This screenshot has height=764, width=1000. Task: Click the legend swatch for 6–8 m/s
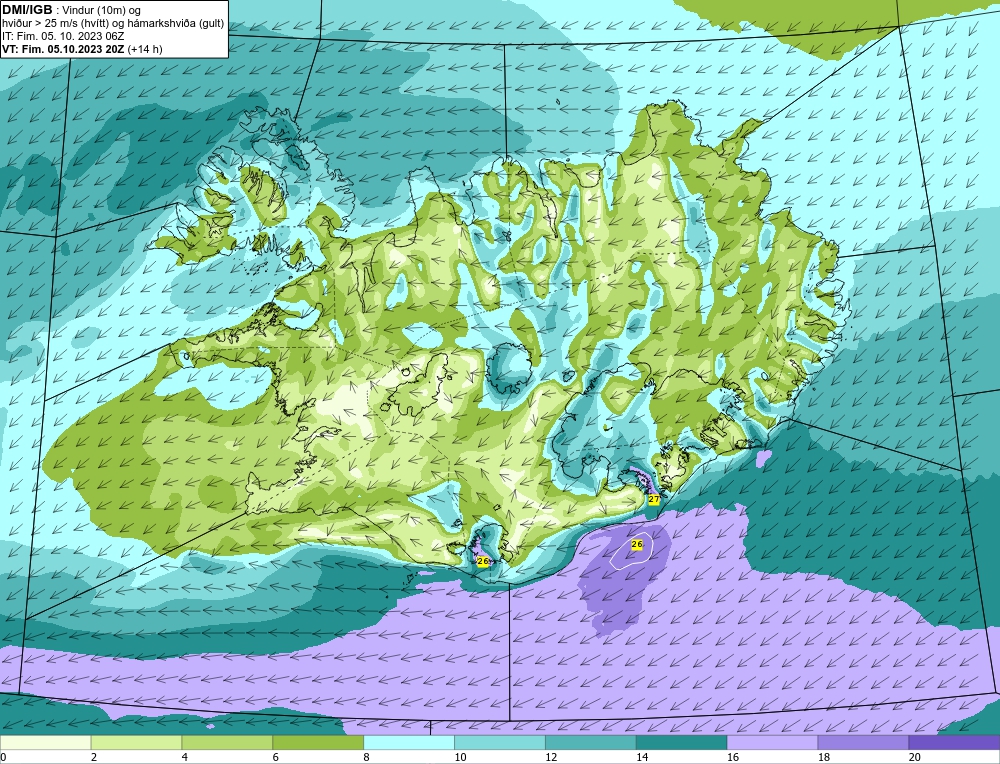[x=318, y=743]
